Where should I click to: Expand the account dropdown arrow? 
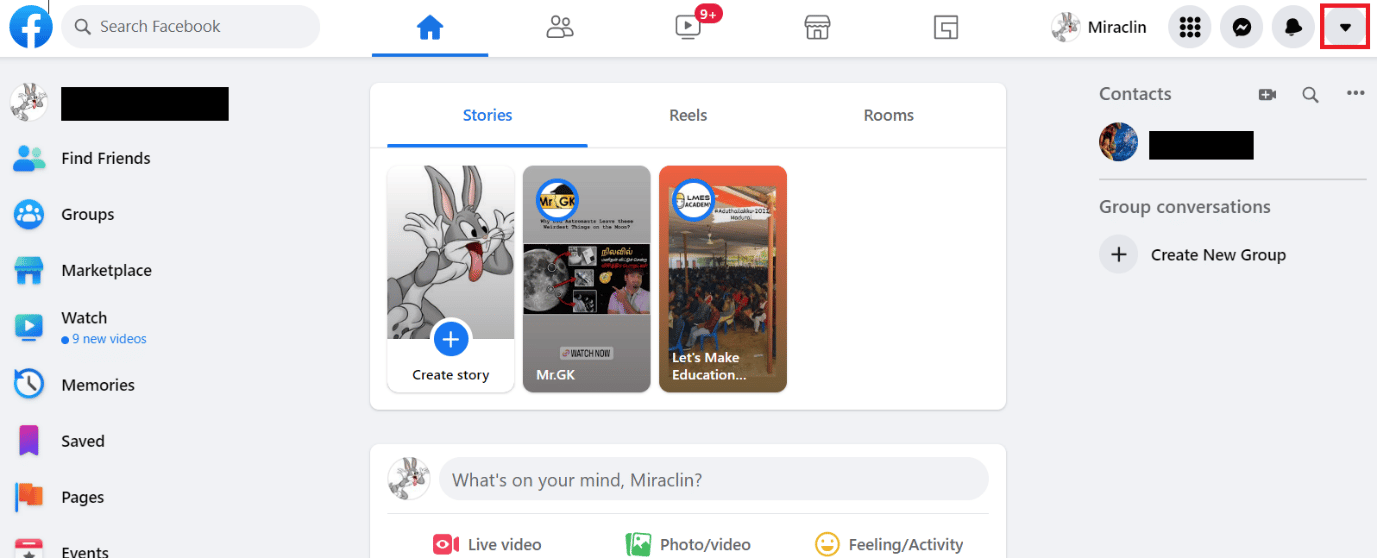tap(1345, 27)
